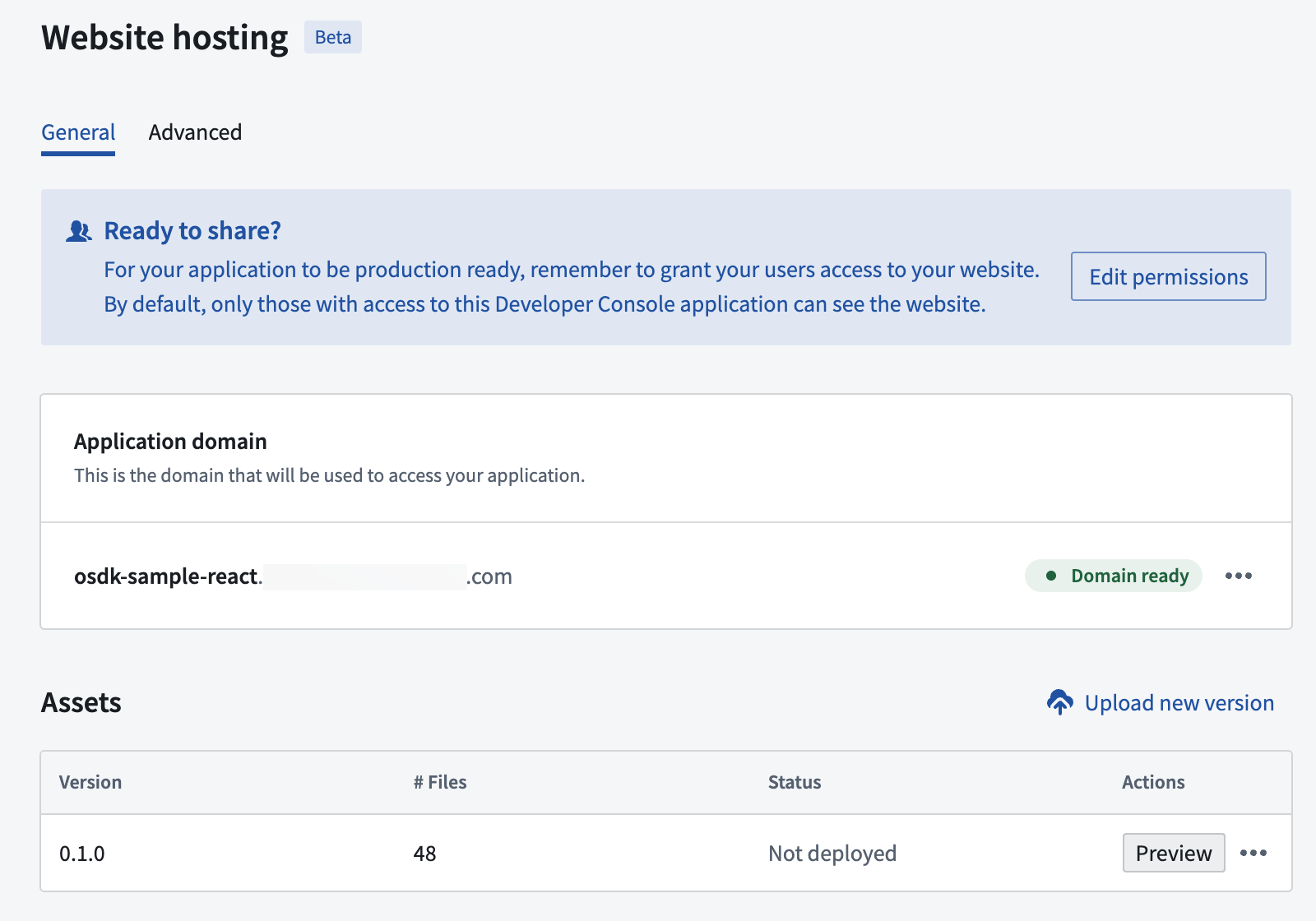Screen dimensions: 1316x921
Task: Click the Upload new version link
Action: (x=1179, y=703)
